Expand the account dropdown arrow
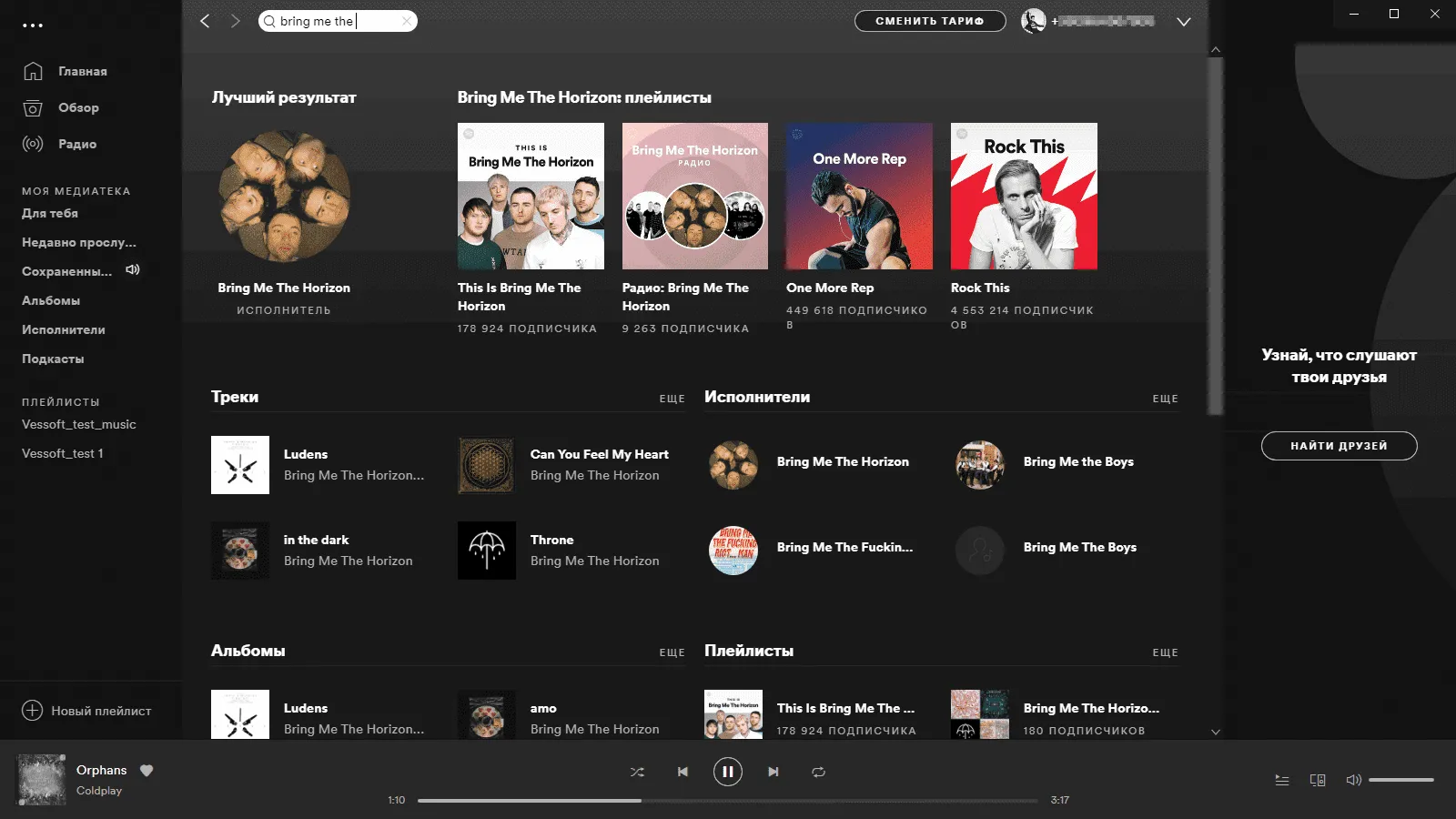1456x819 pixels. point(1183,22)
